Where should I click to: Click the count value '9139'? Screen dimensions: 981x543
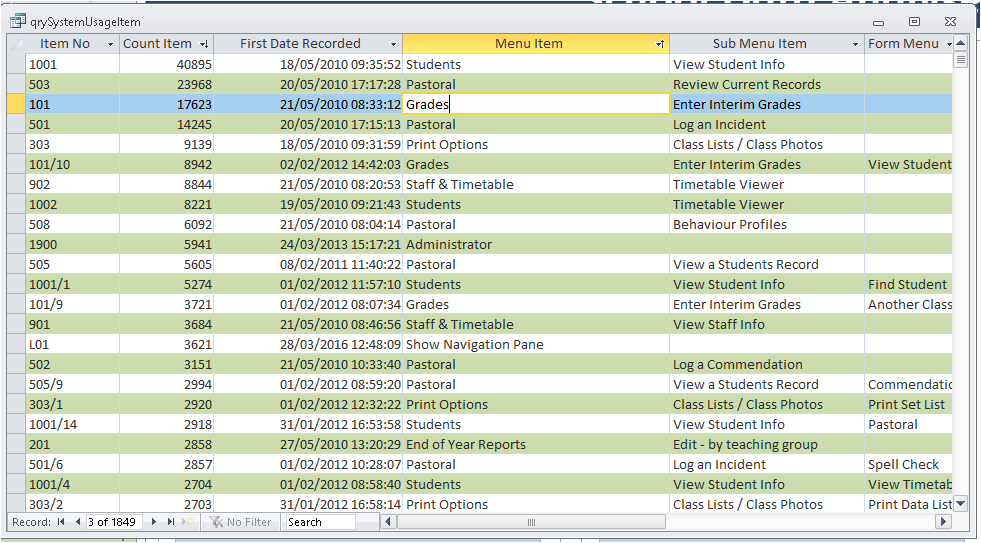(166, 144)
